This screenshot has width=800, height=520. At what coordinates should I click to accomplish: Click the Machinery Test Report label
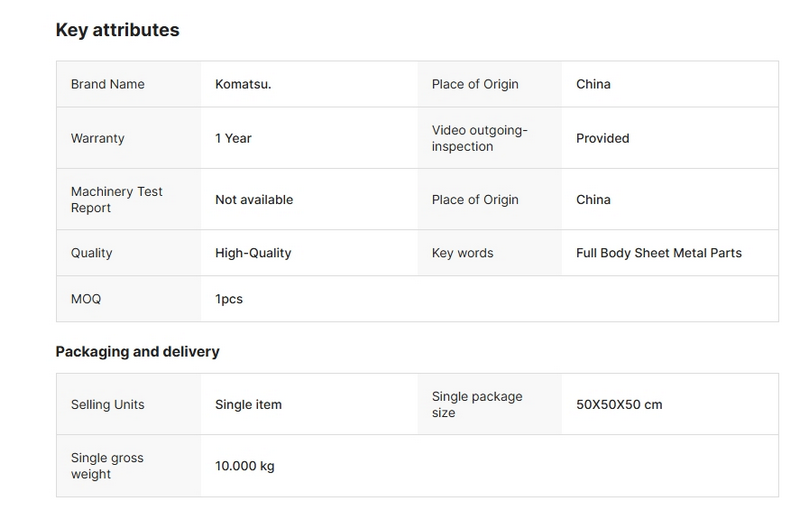(116, 199)
